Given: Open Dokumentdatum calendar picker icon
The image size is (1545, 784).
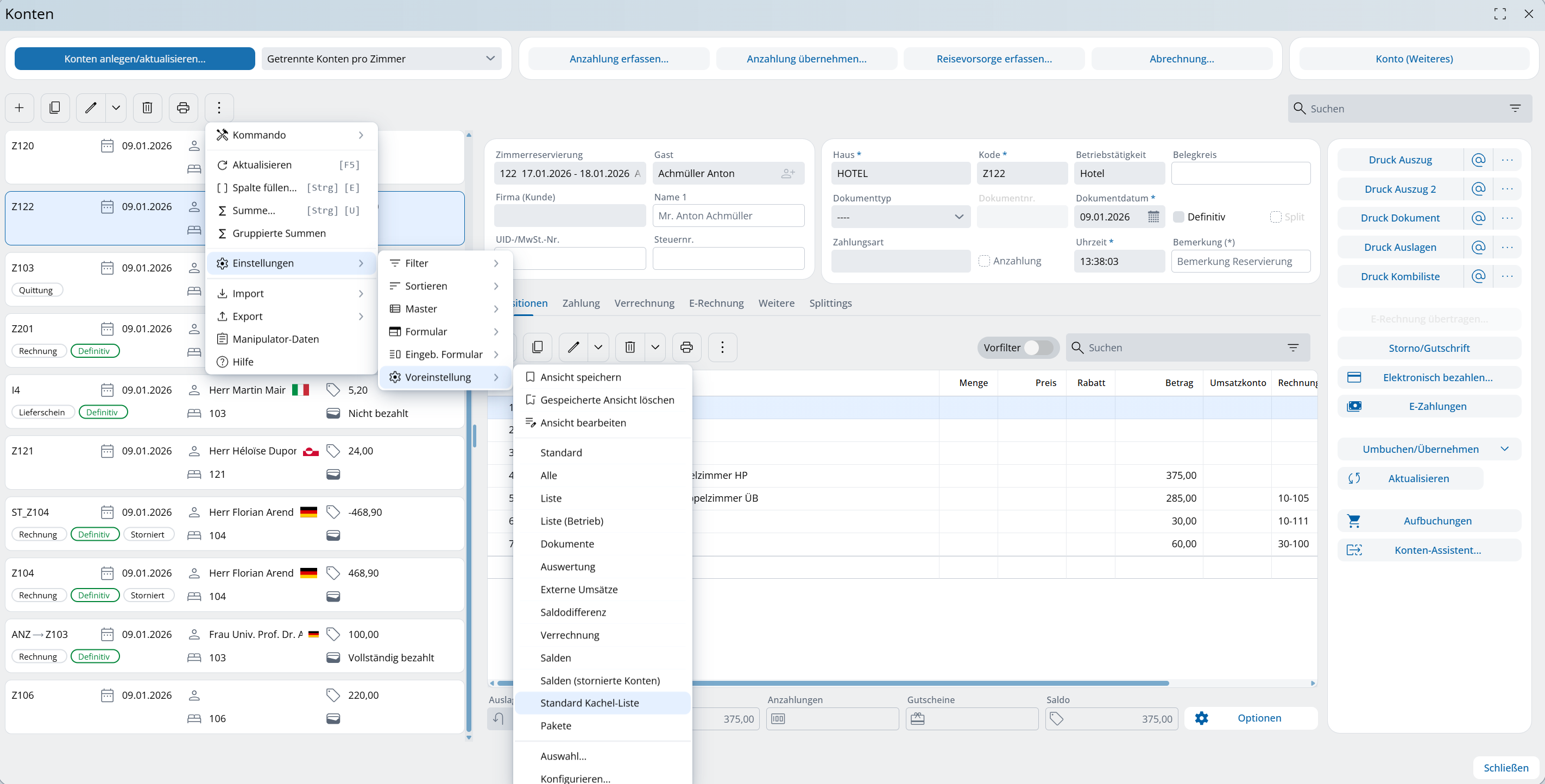Looking at the screenshot, I should tap(1153, 217).
